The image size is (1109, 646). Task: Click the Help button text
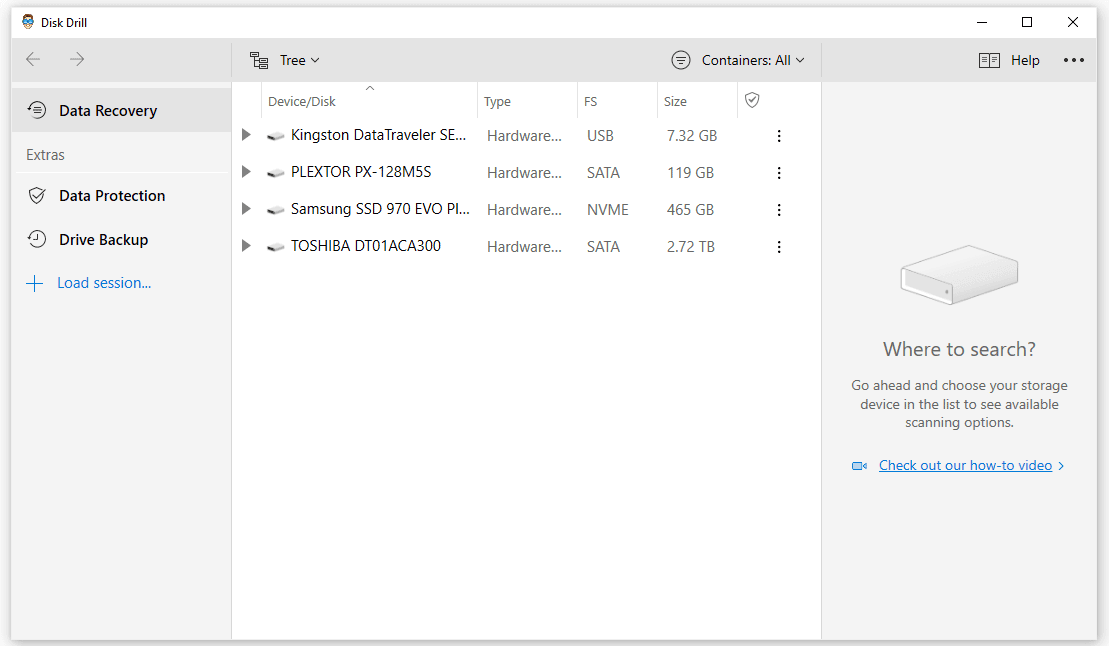click(1025, 60)
